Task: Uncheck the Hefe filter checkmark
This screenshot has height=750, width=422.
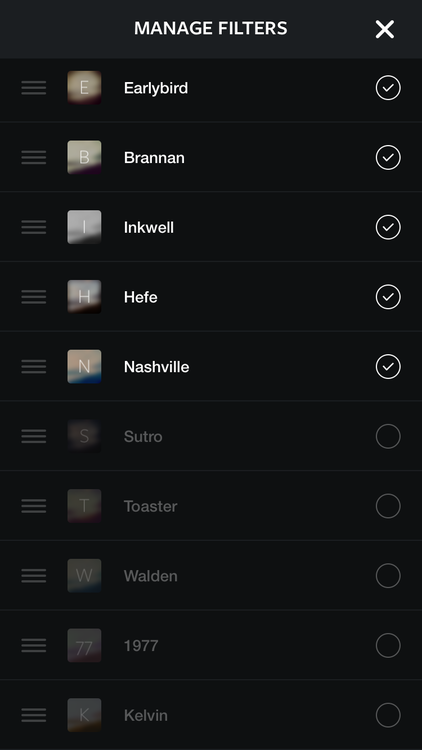Action: click(x=388, y=297)
